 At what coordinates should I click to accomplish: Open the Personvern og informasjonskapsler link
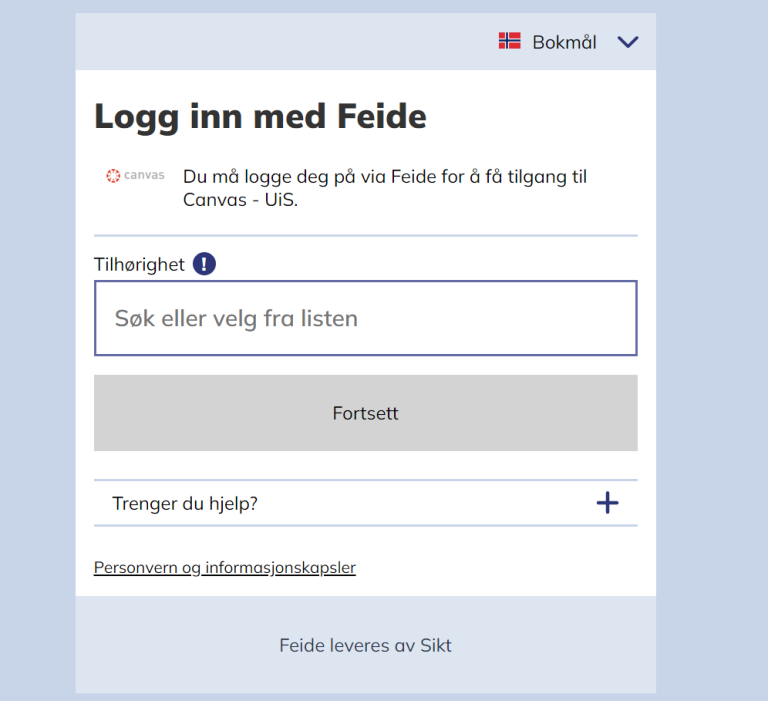coord(225,568)
